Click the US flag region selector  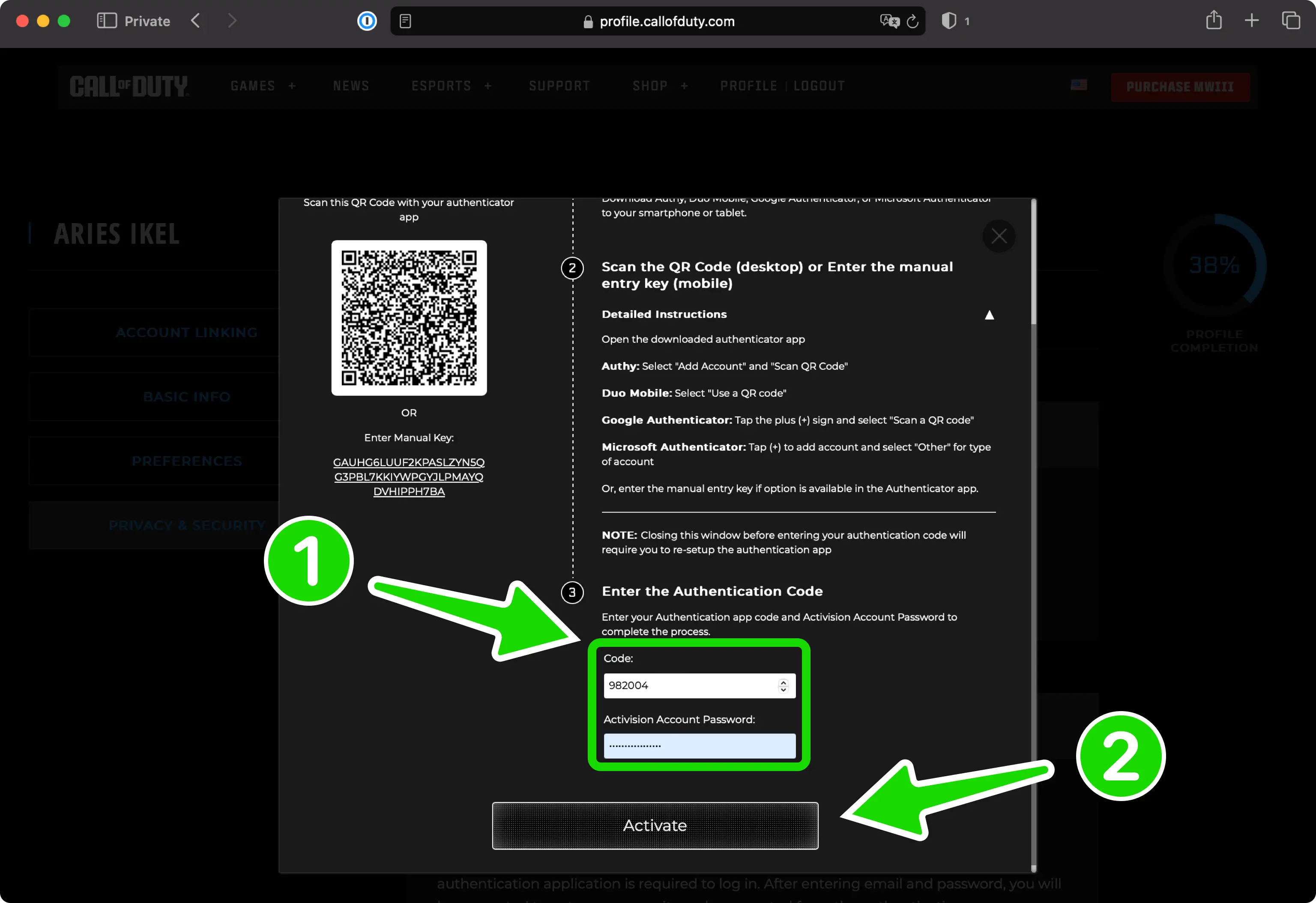[1079, 84]
